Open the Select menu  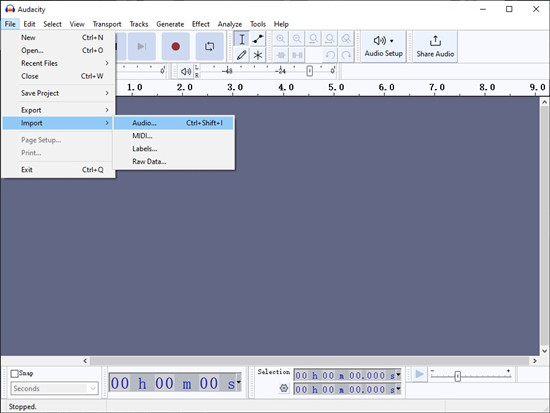click(x=52, y=24)
